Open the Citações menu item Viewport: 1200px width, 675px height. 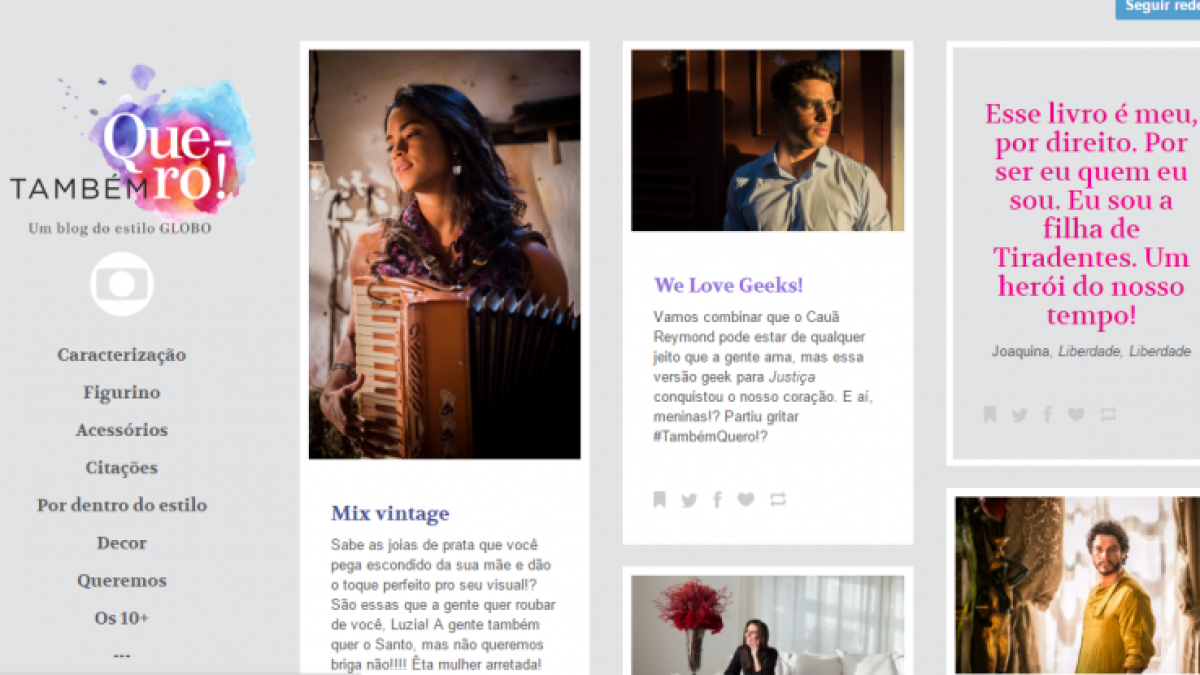(x=122, y=468)
